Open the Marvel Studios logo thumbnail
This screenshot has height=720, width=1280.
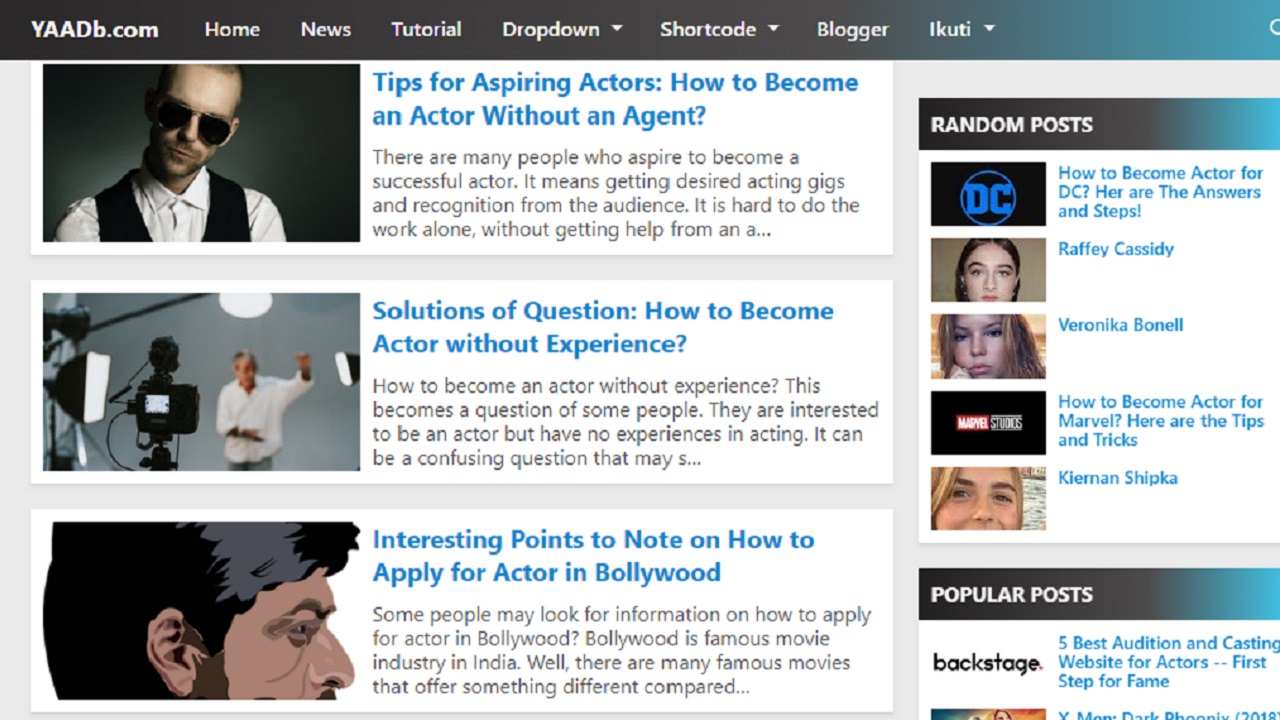coord(988,423)
